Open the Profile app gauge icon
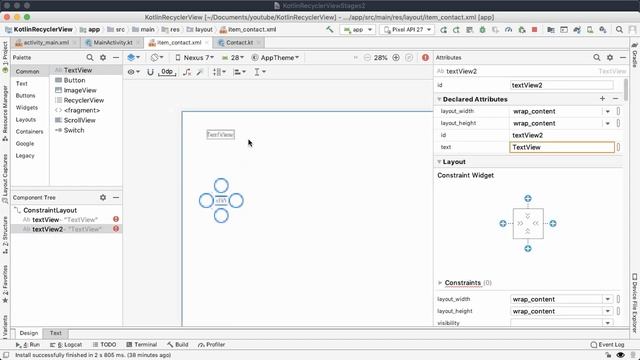Screen dimensions: 640x360 [508, 29]
